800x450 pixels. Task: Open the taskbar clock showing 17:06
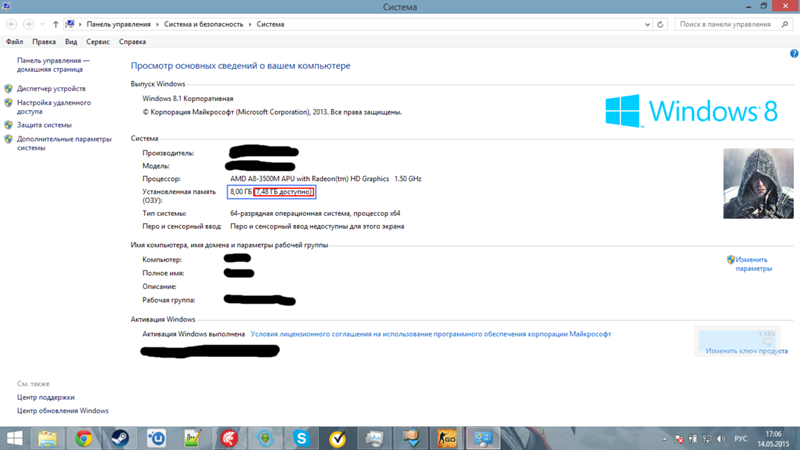[x=773, y=439]
